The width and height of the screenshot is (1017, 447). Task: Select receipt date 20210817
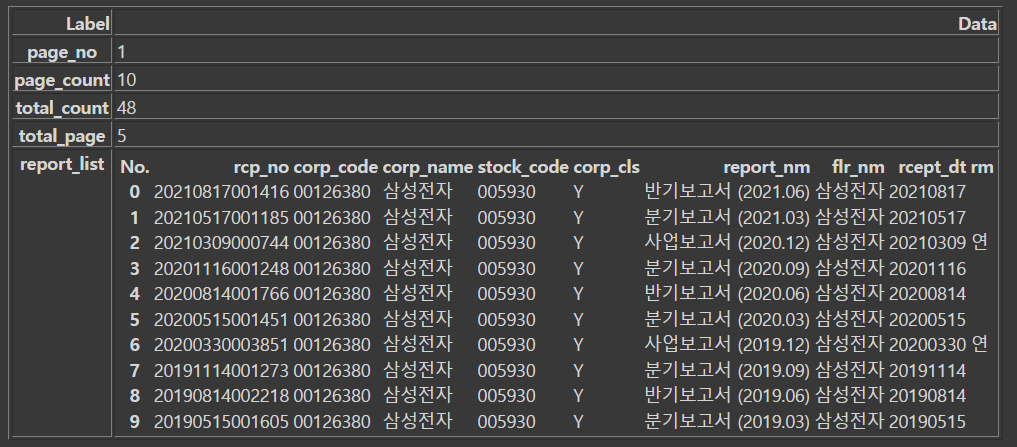(x=927, y=192)
